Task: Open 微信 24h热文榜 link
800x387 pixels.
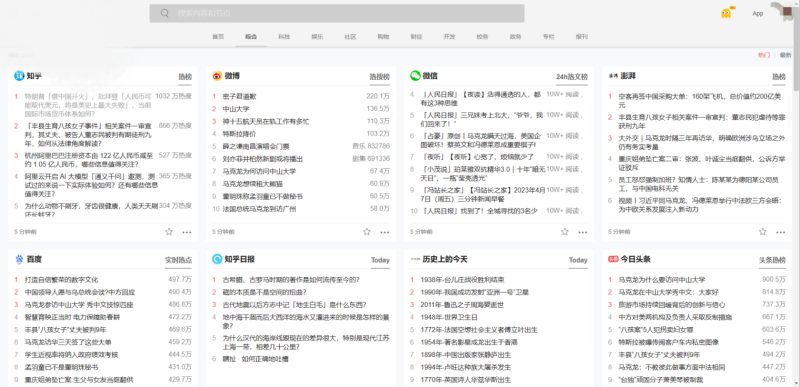Action: [572, 77]
